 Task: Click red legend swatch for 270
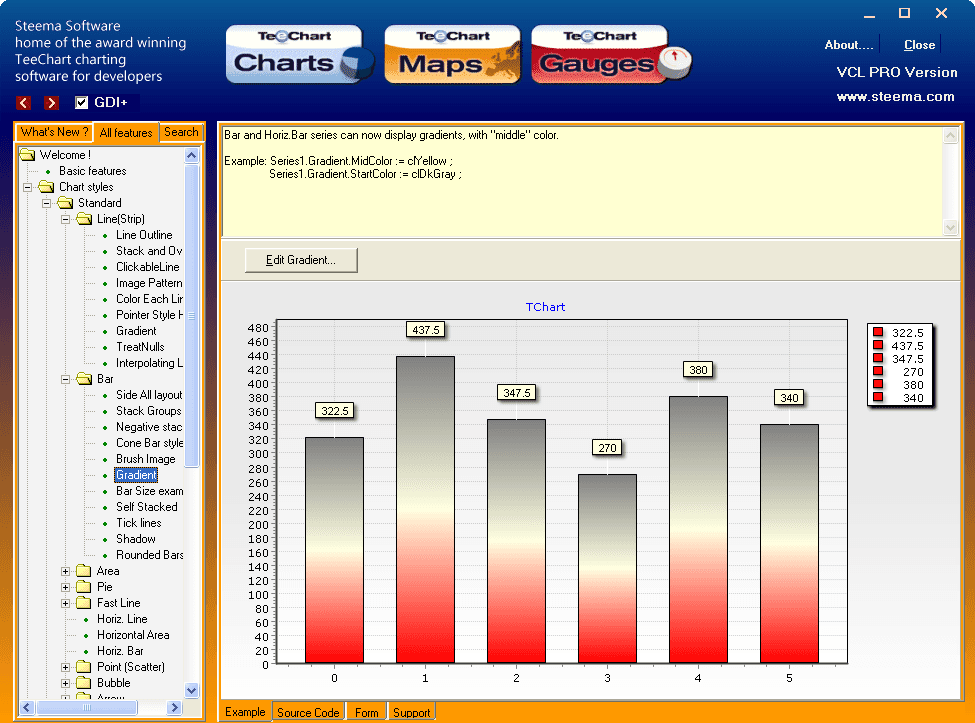878,371
